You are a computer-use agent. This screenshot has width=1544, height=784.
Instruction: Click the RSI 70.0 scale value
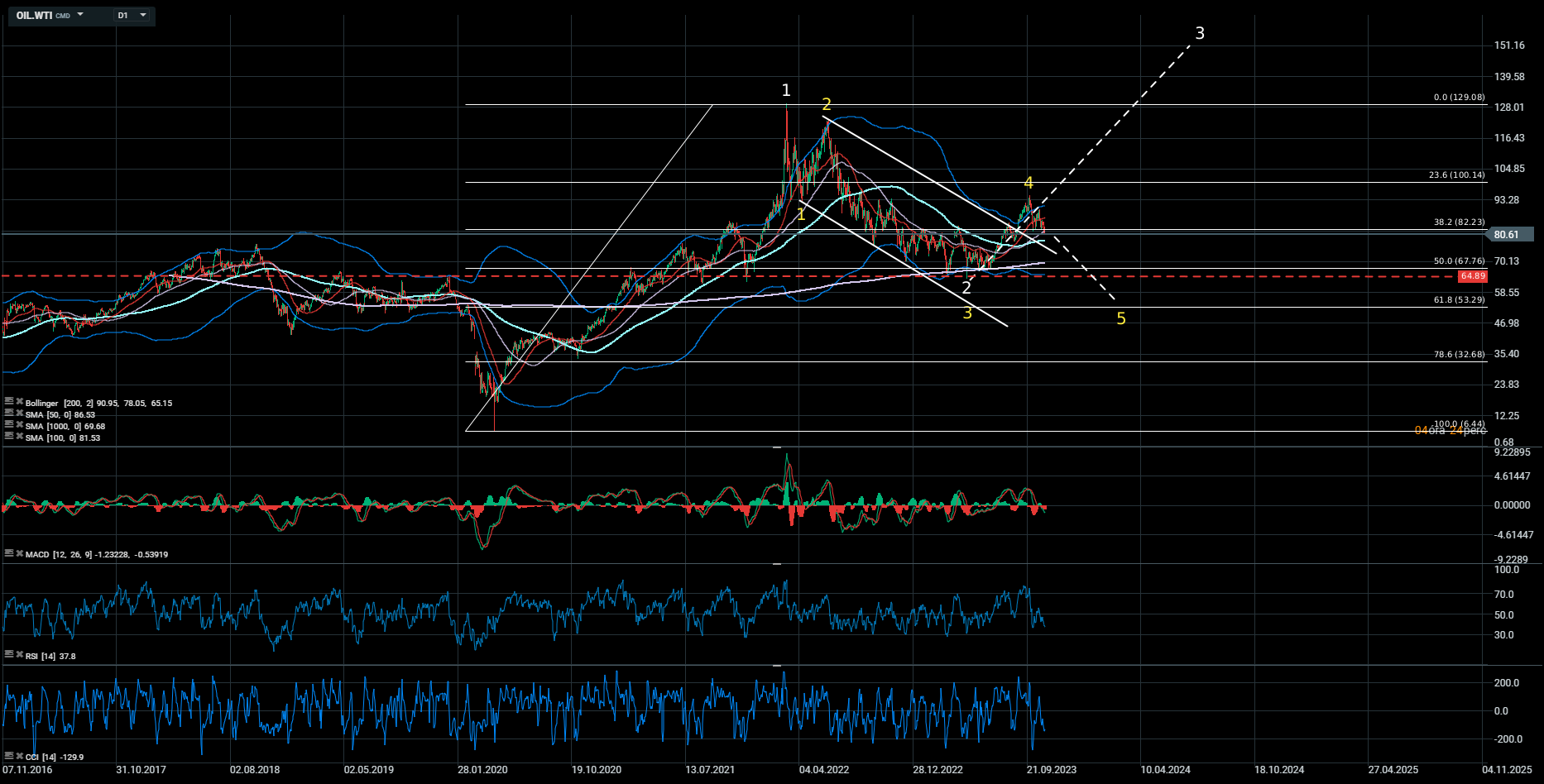coord(1503,595)
